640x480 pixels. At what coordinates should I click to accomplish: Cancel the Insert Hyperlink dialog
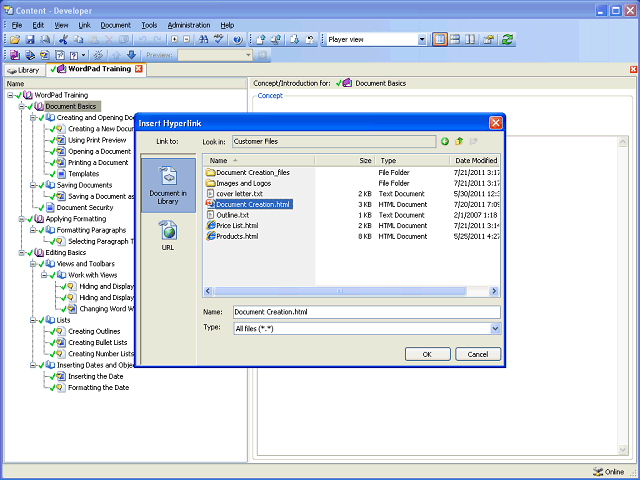(478, 354)
